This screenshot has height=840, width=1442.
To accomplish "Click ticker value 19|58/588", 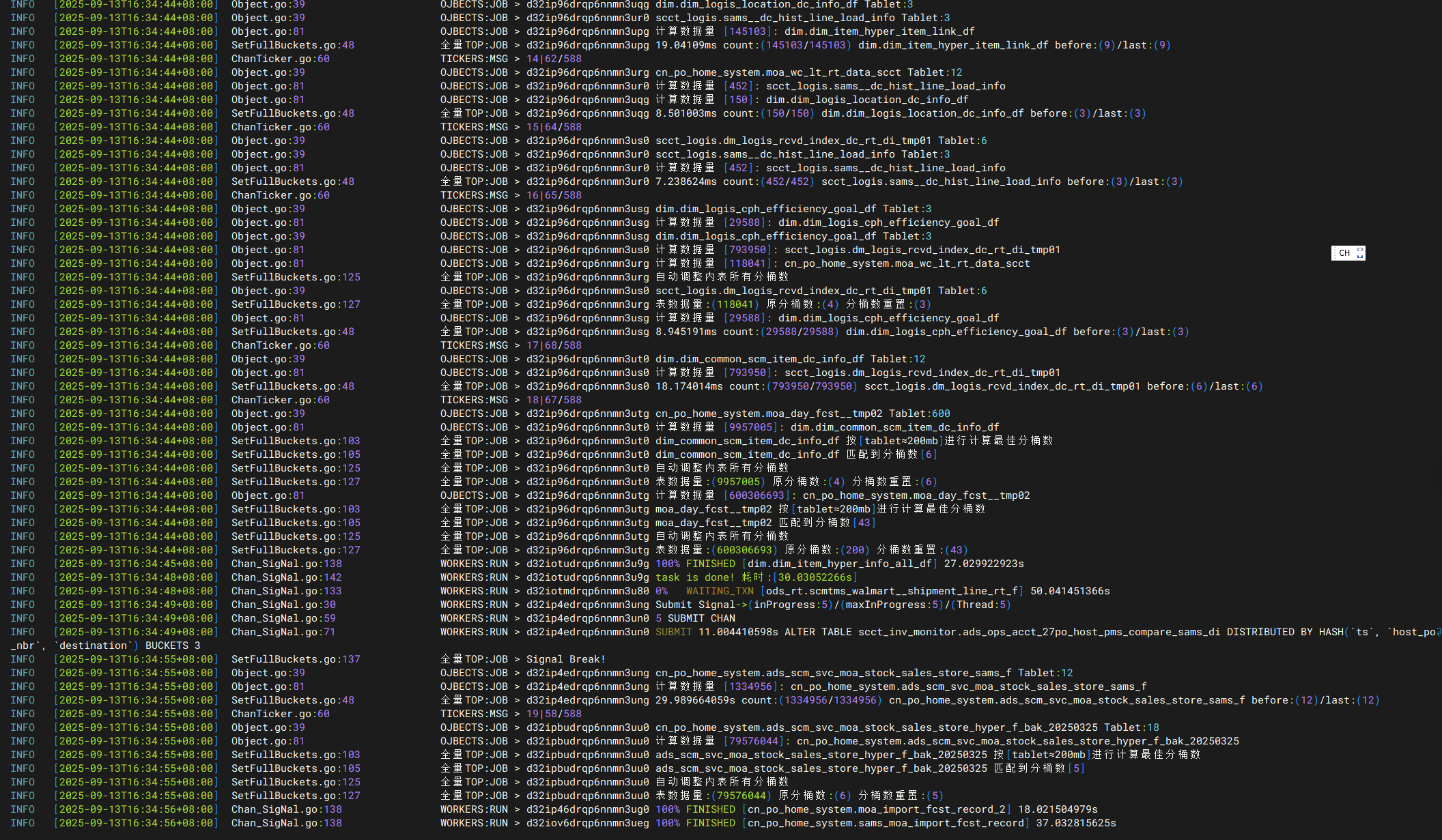I will click(x=554, y=714).
